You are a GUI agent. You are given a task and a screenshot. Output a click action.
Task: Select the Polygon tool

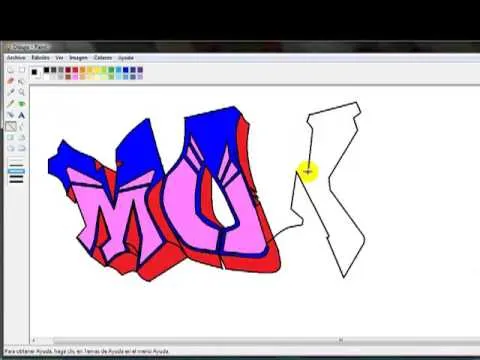[22, 137]
